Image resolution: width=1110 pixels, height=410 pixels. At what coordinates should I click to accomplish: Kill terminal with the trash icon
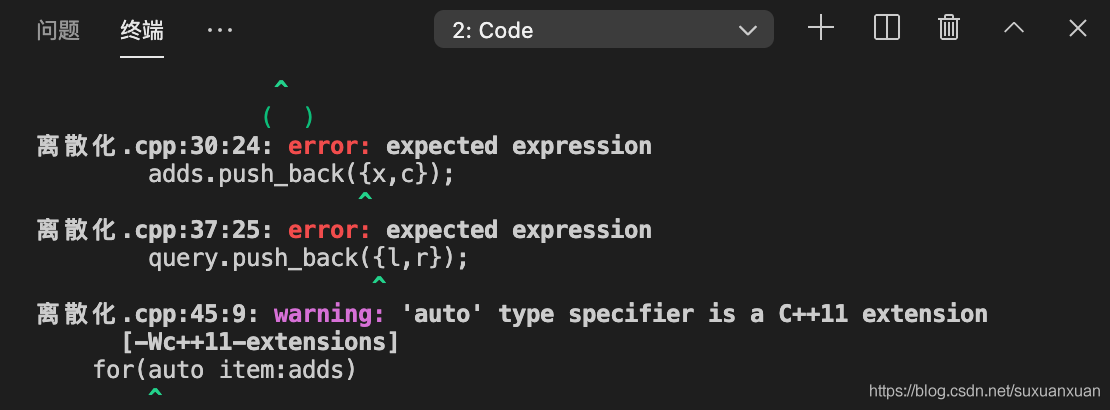(x=949, y=29)
